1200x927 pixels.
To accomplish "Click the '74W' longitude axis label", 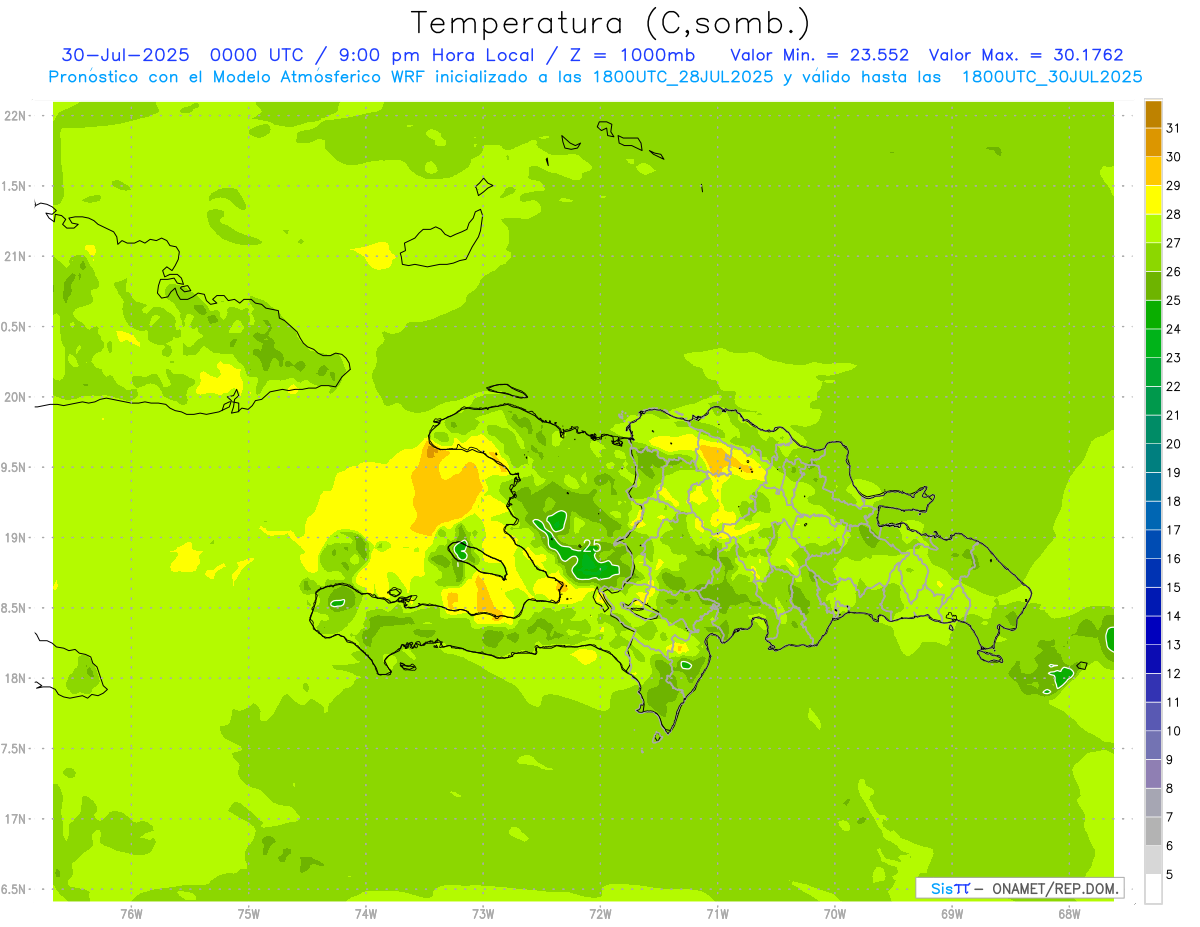I will [366, 913].
